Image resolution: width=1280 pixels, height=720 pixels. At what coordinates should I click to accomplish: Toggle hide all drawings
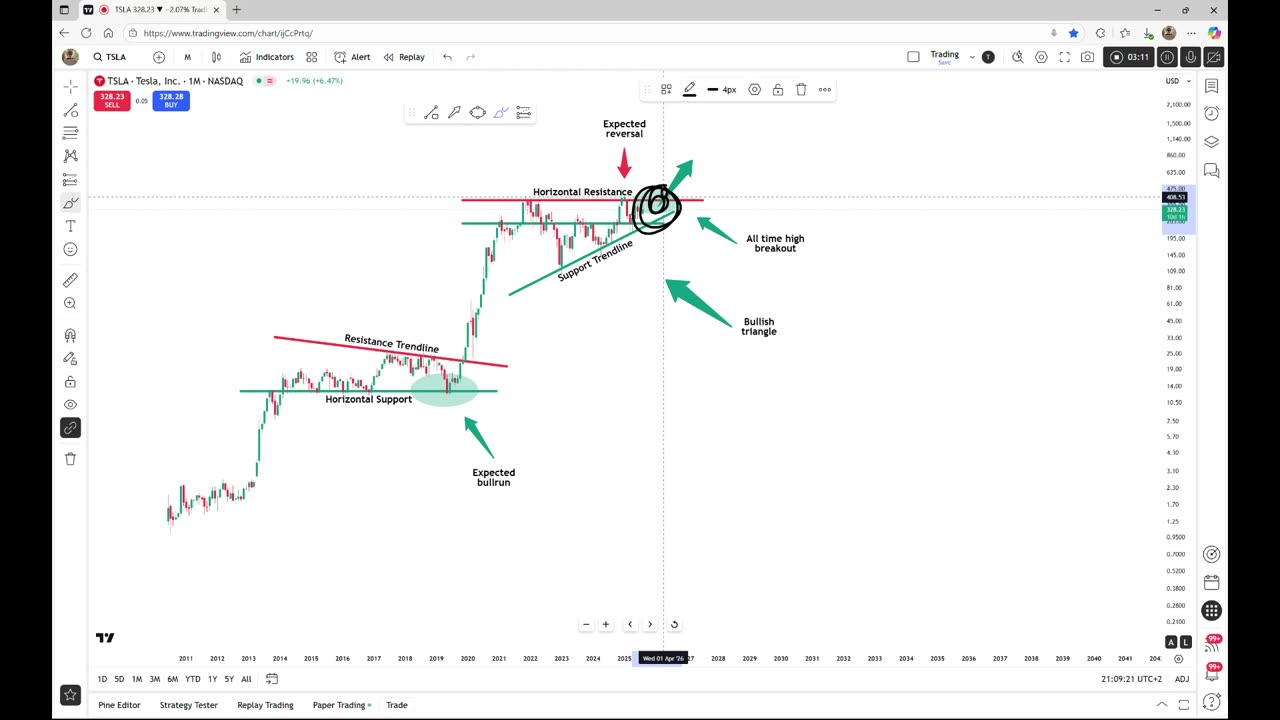point(70,405)
